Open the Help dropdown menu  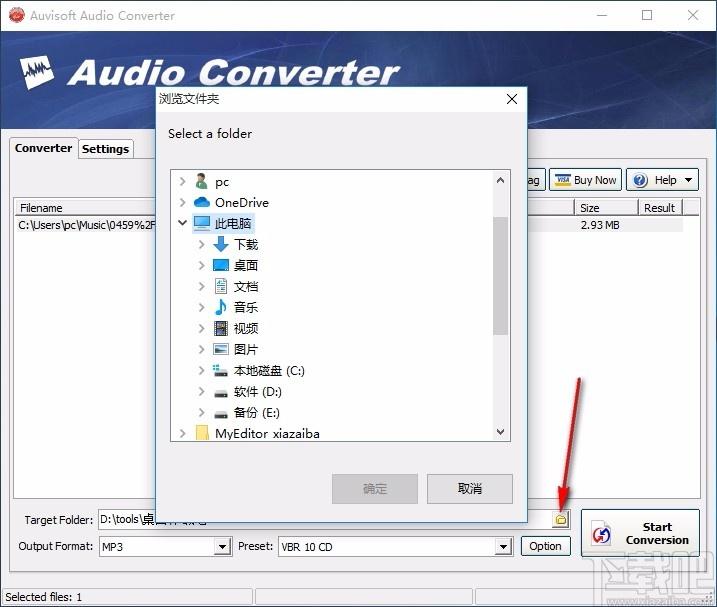pyautogui.click(x=662, y=180)
